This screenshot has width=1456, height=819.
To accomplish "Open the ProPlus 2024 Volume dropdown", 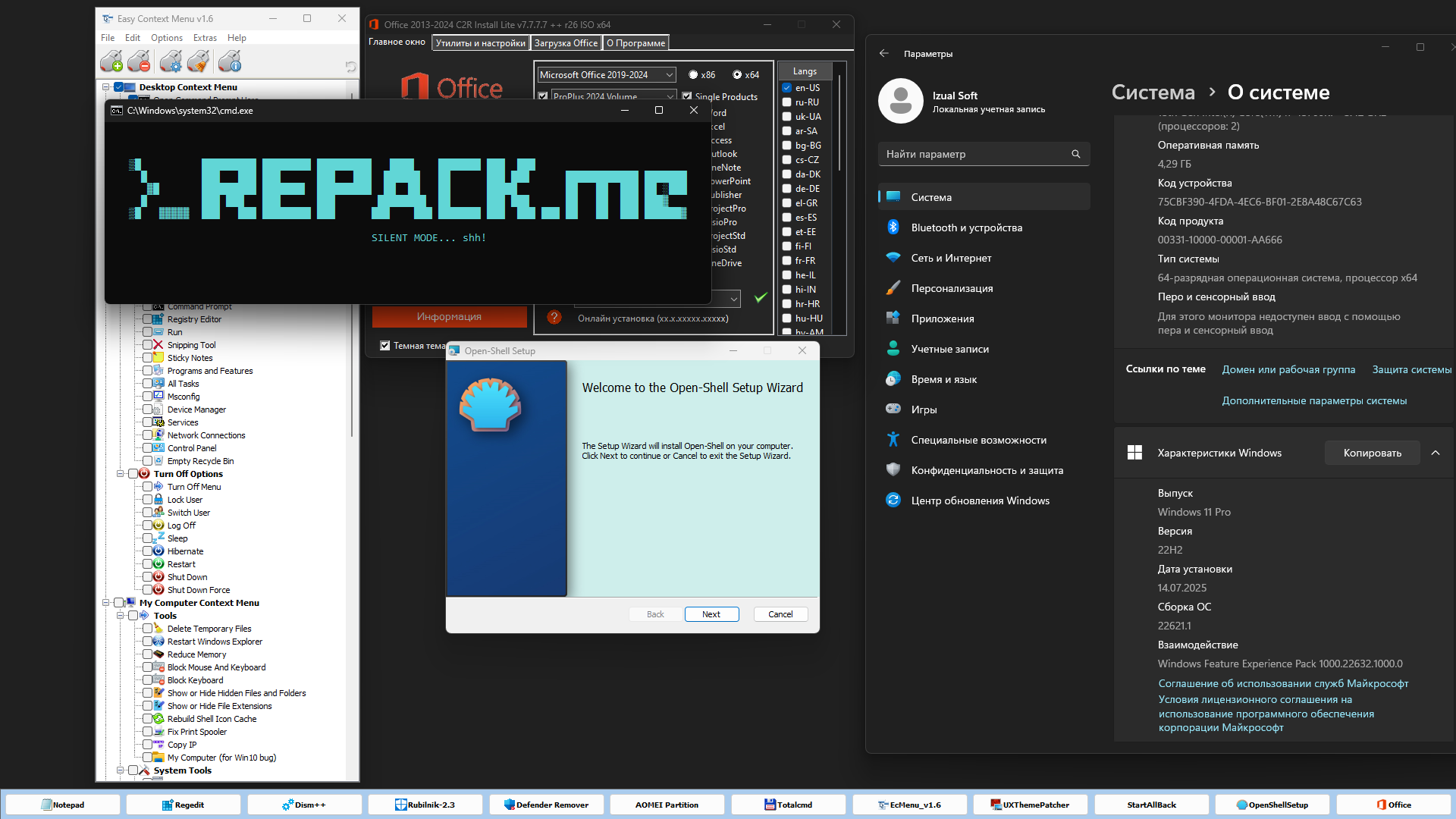I will [x=613, y=97].
